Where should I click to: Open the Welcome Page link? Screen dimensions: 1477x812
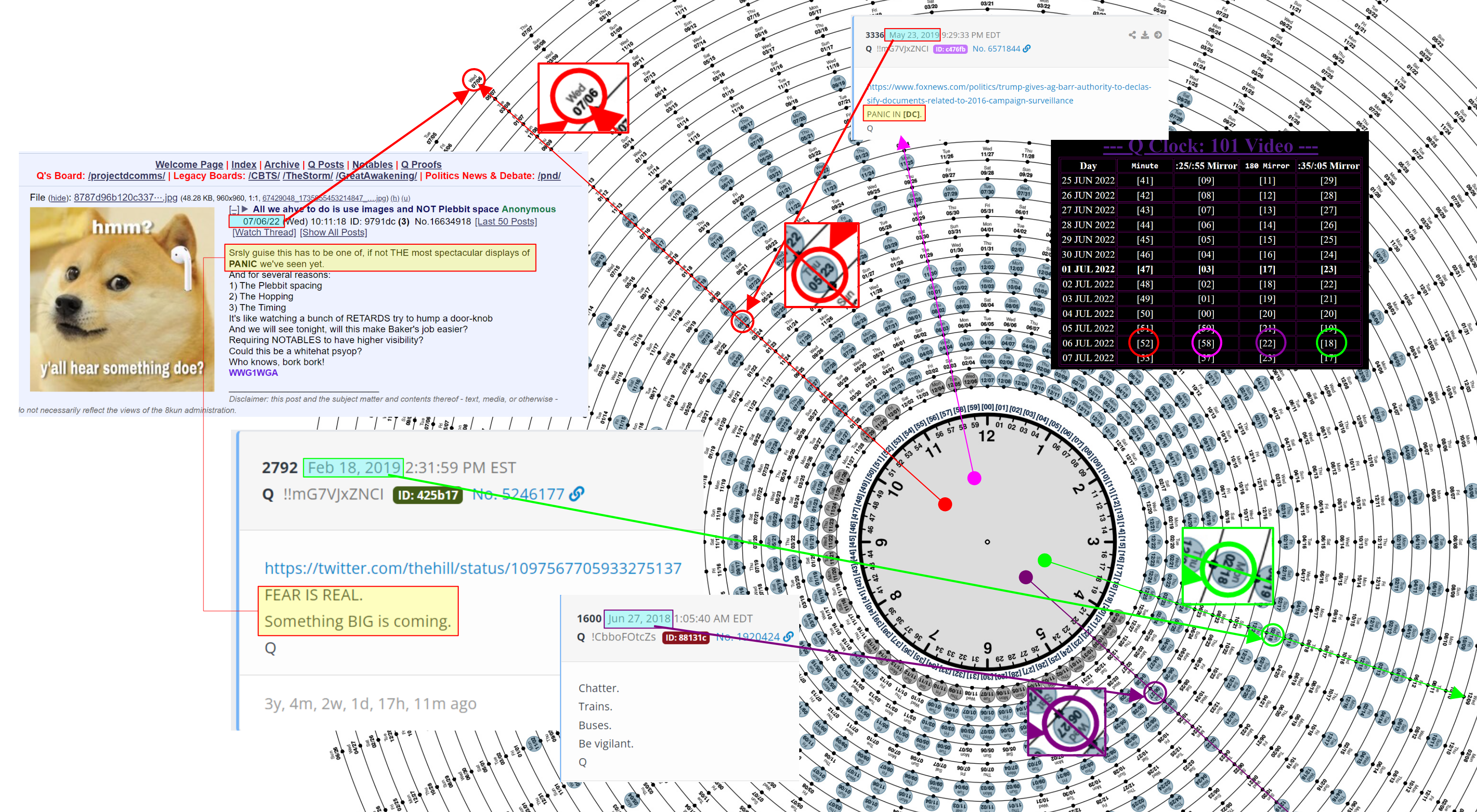click(x=189, y=165)
